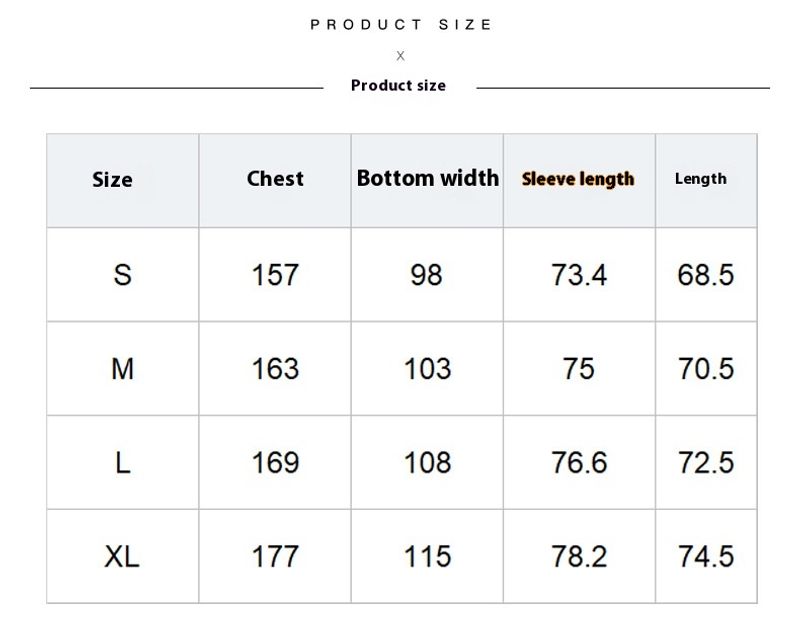Click the S size row label
Image resolution: width=800 pixels, height=623 pixels.
pyautogui.click(x=122, y=274)
